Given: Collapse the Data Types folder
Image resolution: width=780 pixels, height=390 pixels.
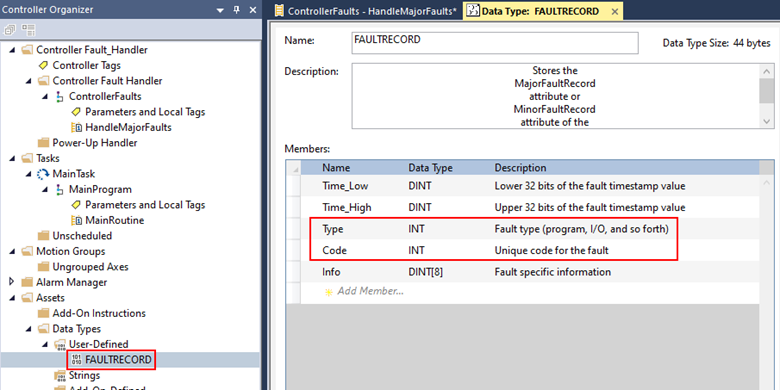Looking at the screenshot, I should 29,329.
